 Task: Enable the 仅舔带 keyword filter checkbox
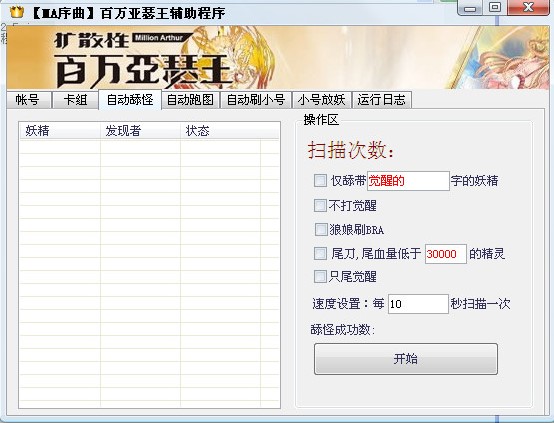320,181
